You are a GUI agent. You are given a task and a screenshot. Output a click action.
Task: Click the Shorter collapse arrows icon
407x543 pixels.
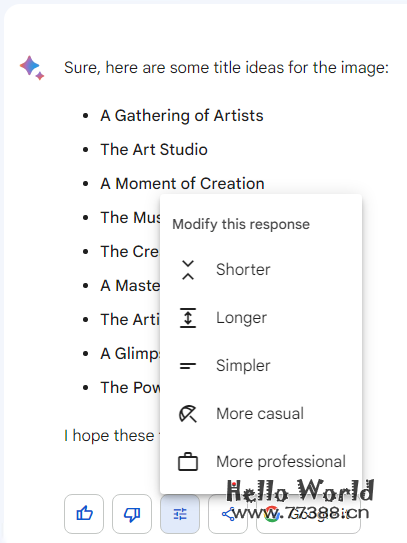click(x=188, y=270)
